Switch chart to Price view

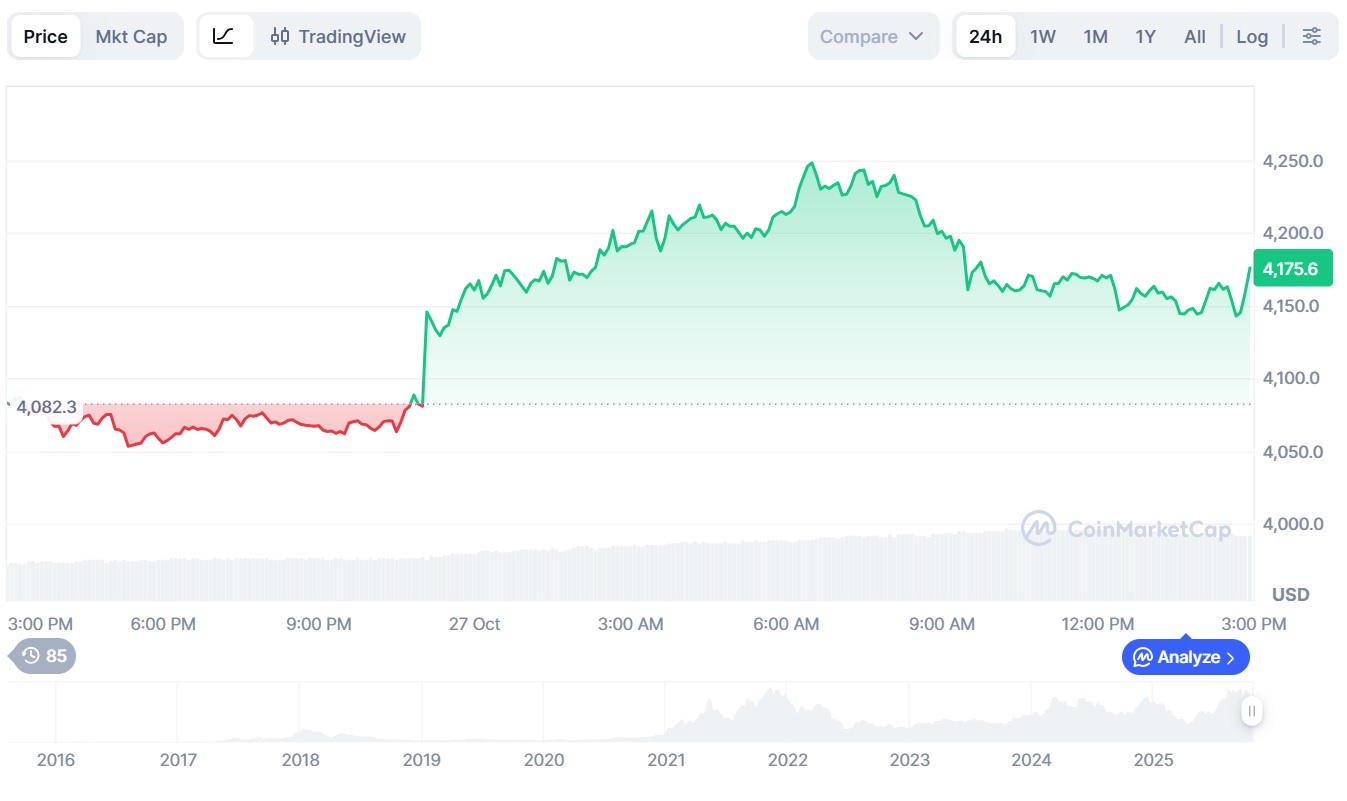pos(46,37)
